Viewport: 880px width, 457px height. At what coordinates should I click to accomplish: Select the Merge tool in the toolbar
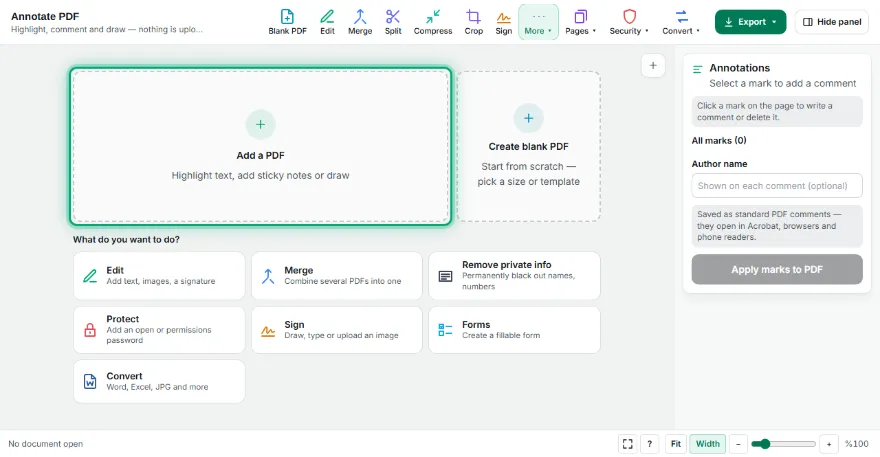360,22
